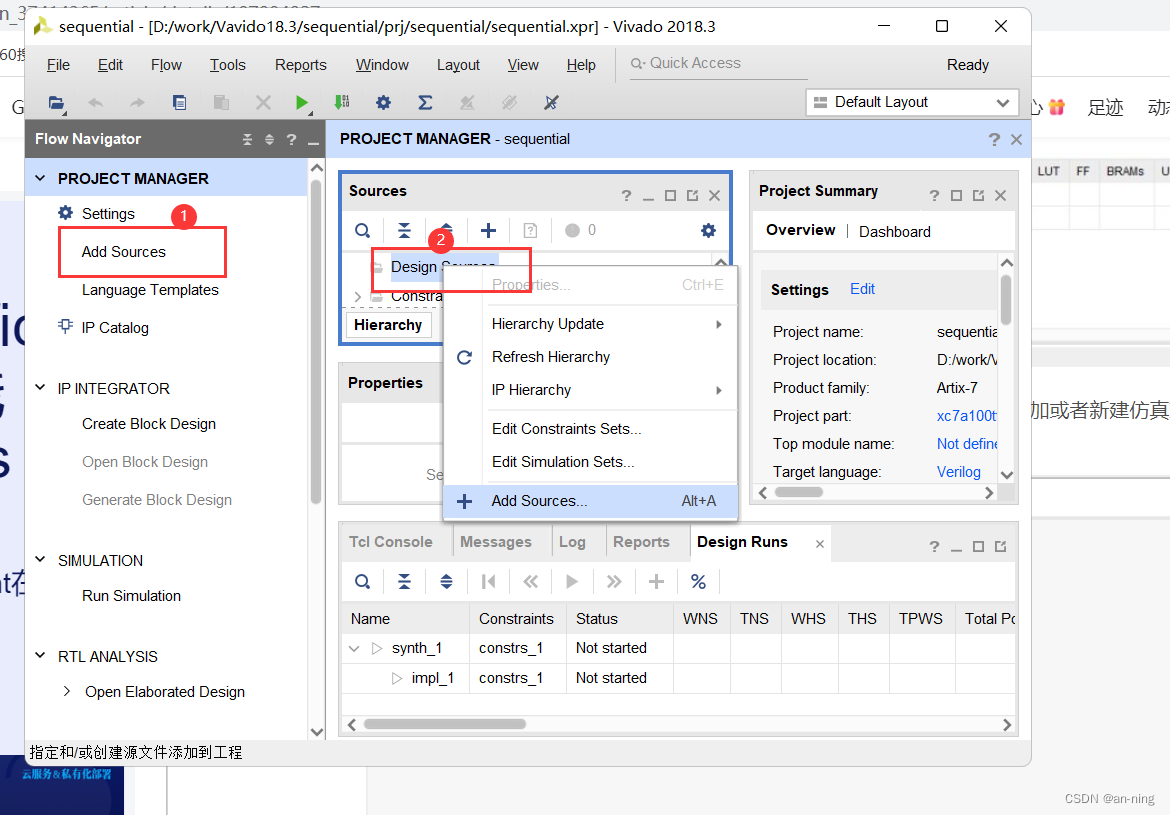Screen dimensions: 1170x815
Task: Open IP Hierarchy submenu
Action: pyautogui.click(x=590, y=390)
